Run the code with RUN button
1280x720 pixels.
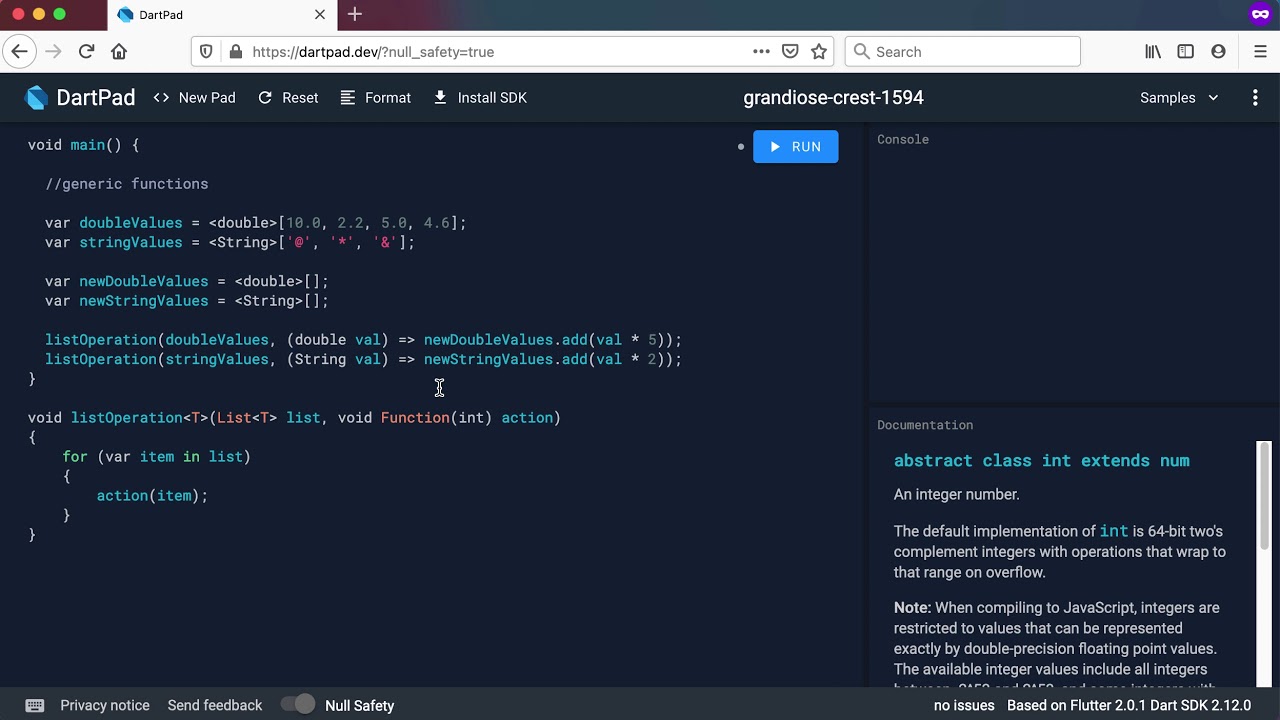[796, 146]
